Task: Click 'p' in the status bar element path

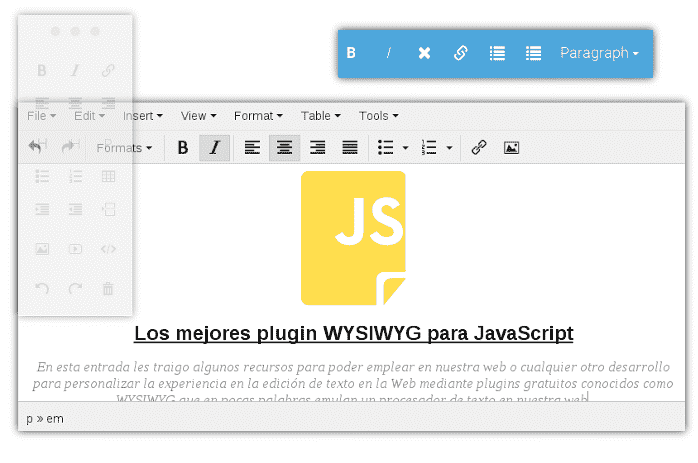Action: tap(29, 419)
